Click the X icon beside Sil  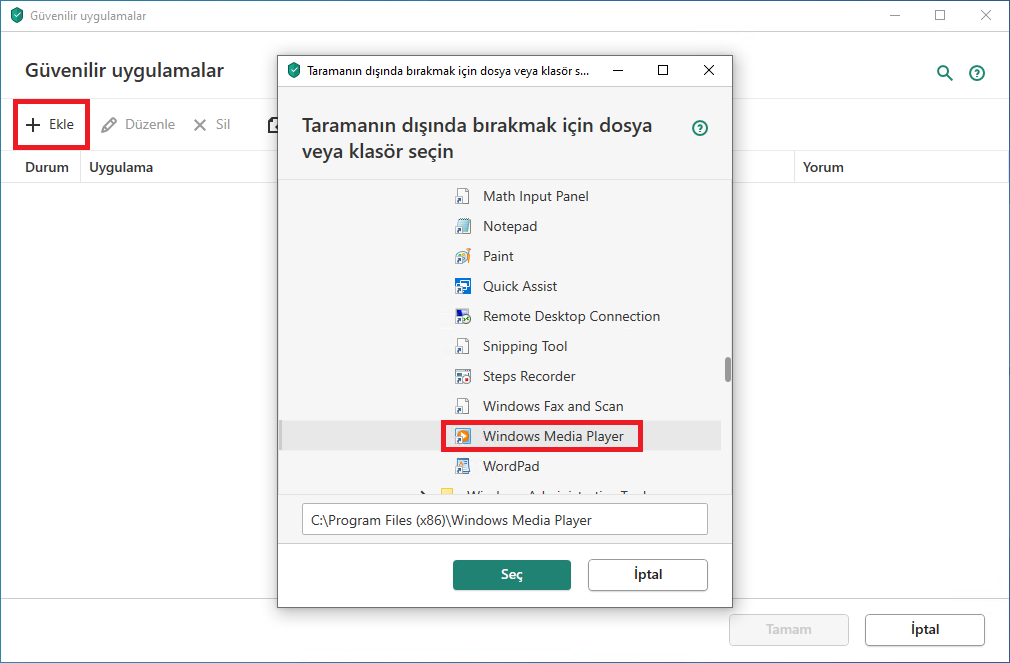(x=200, y=124)
